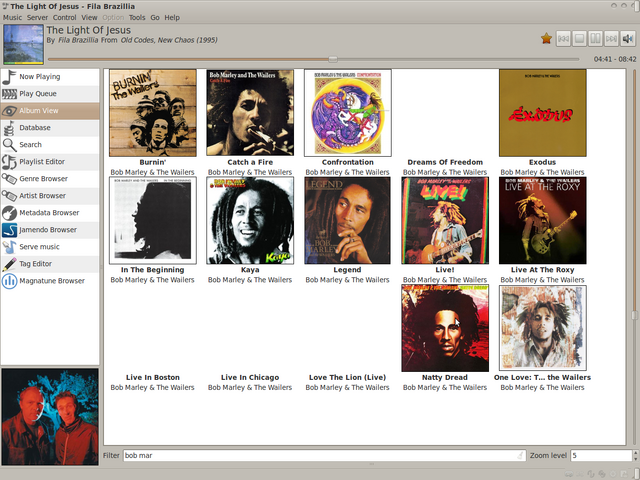Open the Genre Browser
The image size is (640, 480).
click(50, 179)
